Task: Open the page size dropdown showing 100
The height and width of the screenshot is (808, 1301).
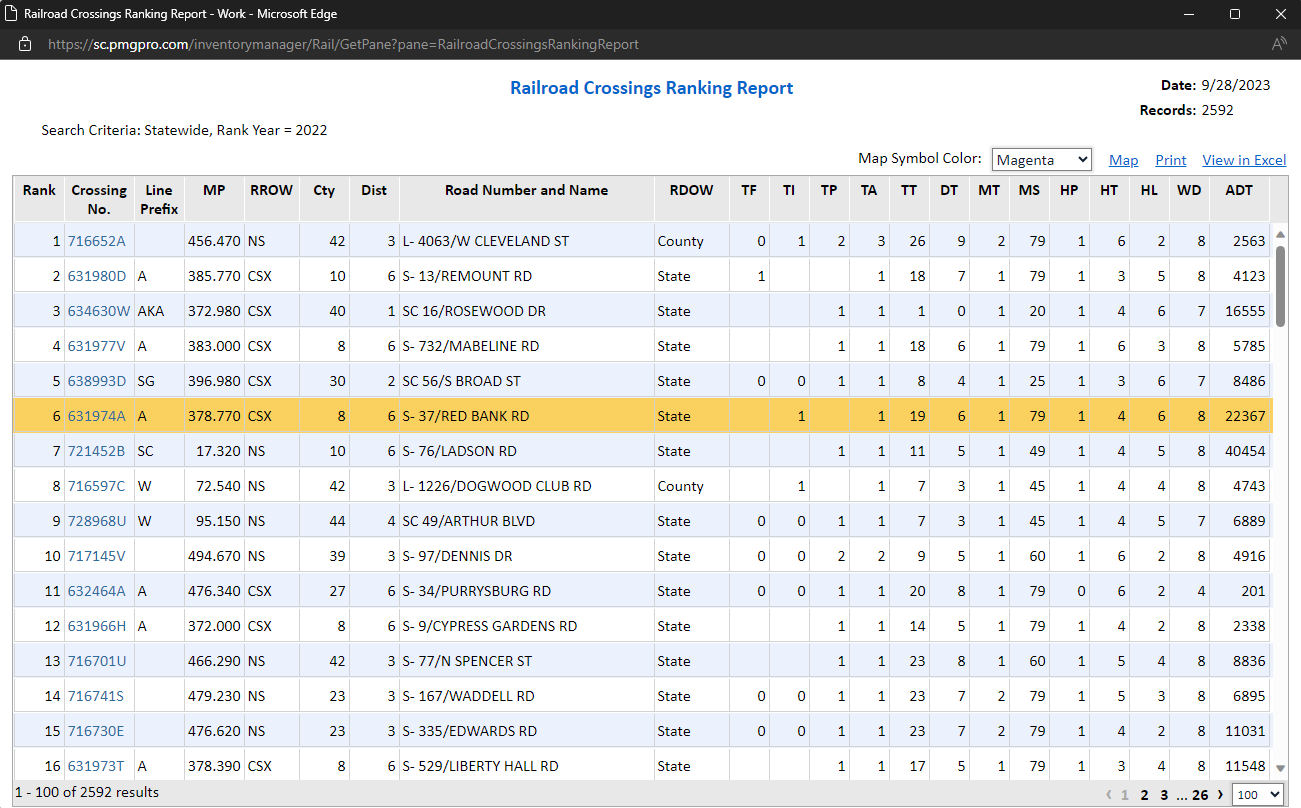Action: [x=1258, y=794]
